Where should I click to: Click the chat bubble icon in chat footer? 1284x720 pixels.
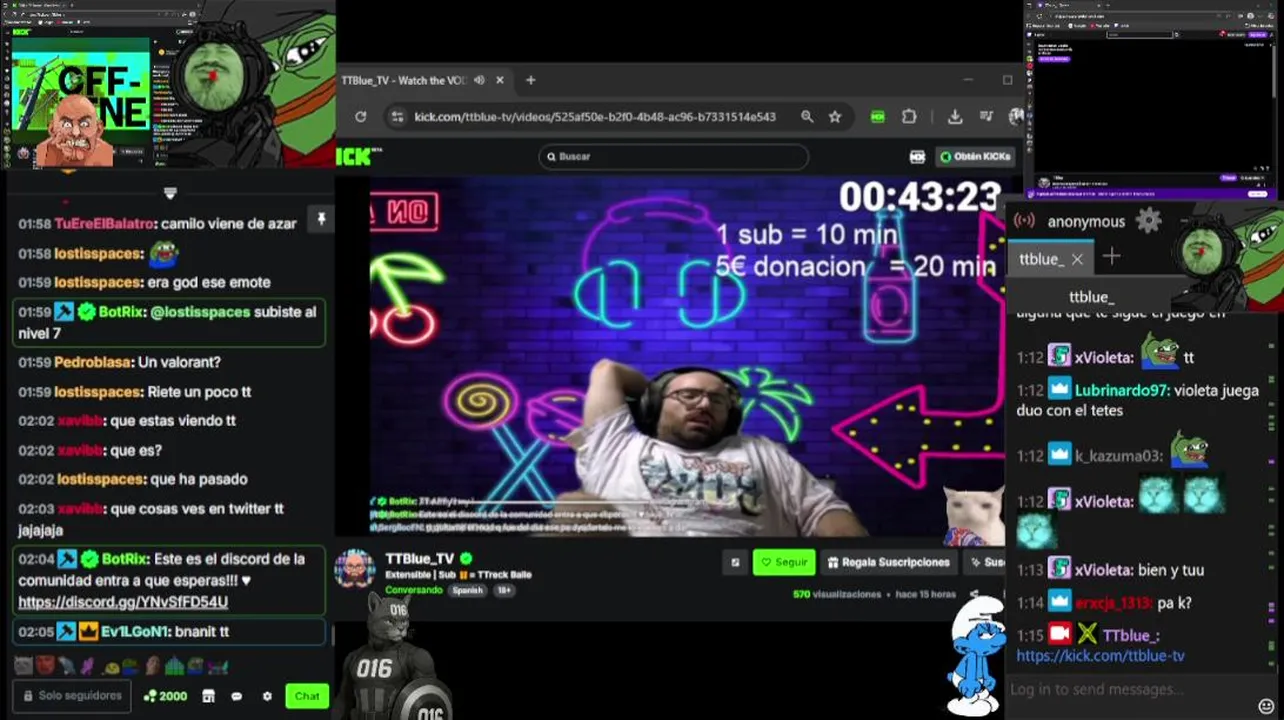tap(237, 696)
